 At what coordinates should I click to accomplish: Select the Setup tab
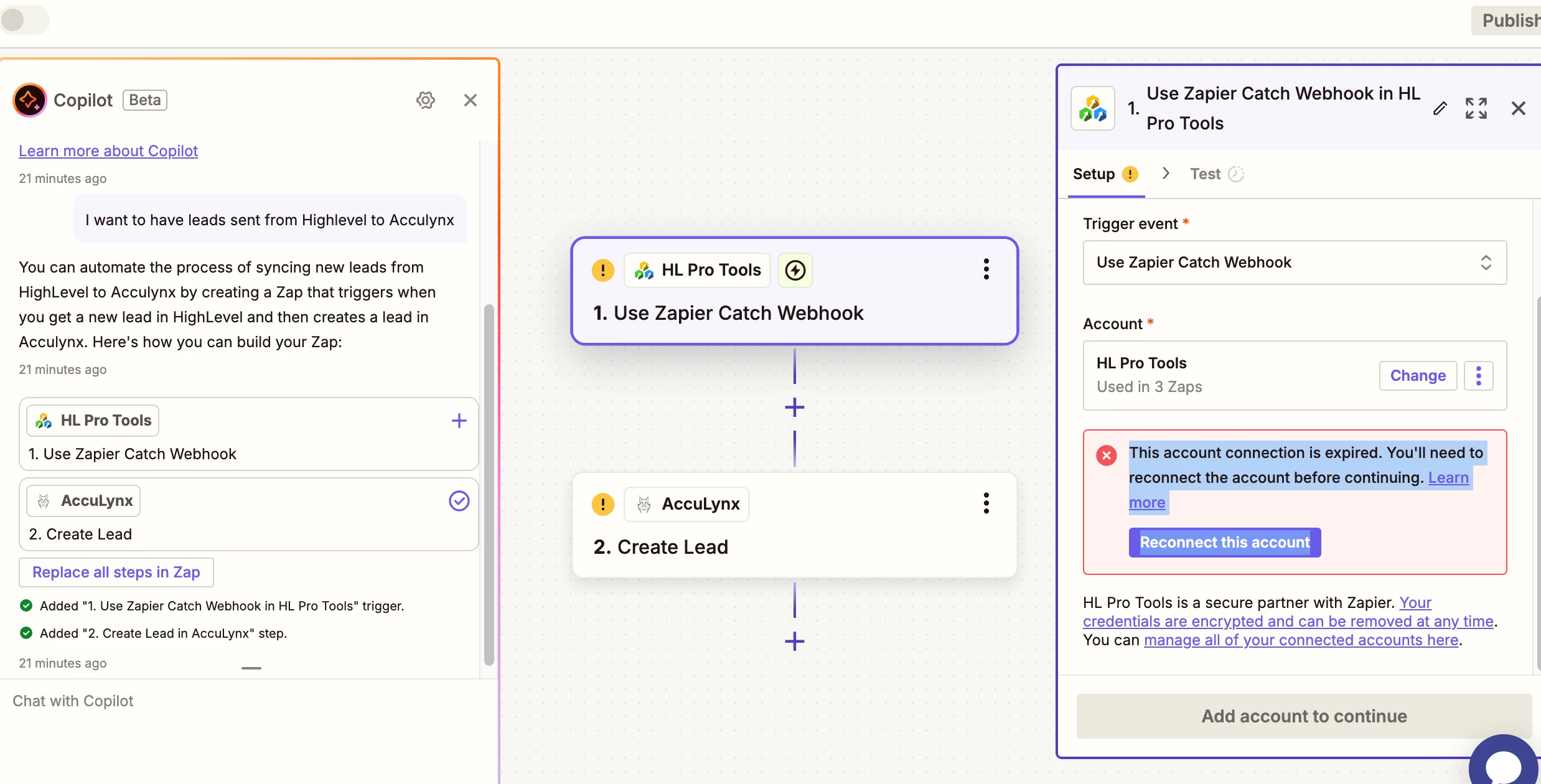pos(1094,174)
